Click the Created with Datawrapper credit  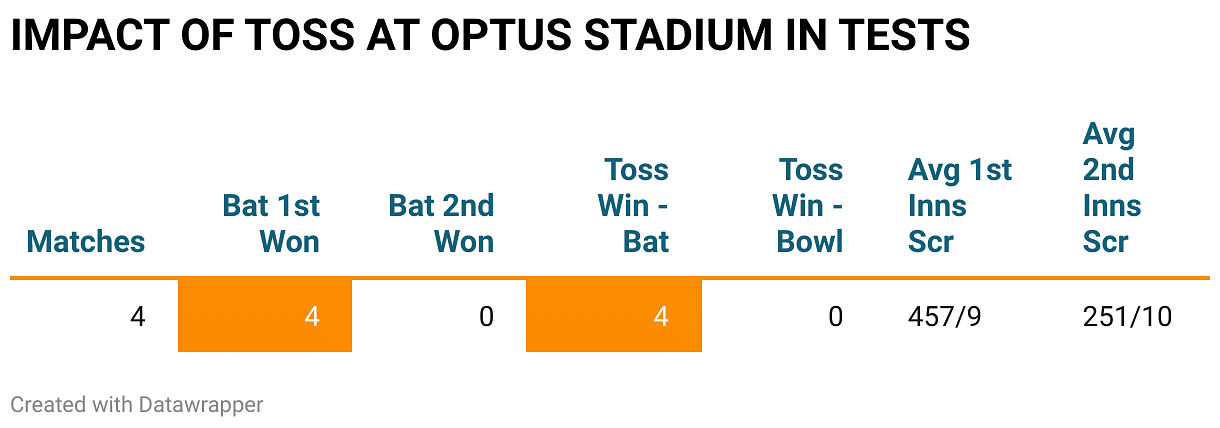pyautogui.click(x=137, y=405)
